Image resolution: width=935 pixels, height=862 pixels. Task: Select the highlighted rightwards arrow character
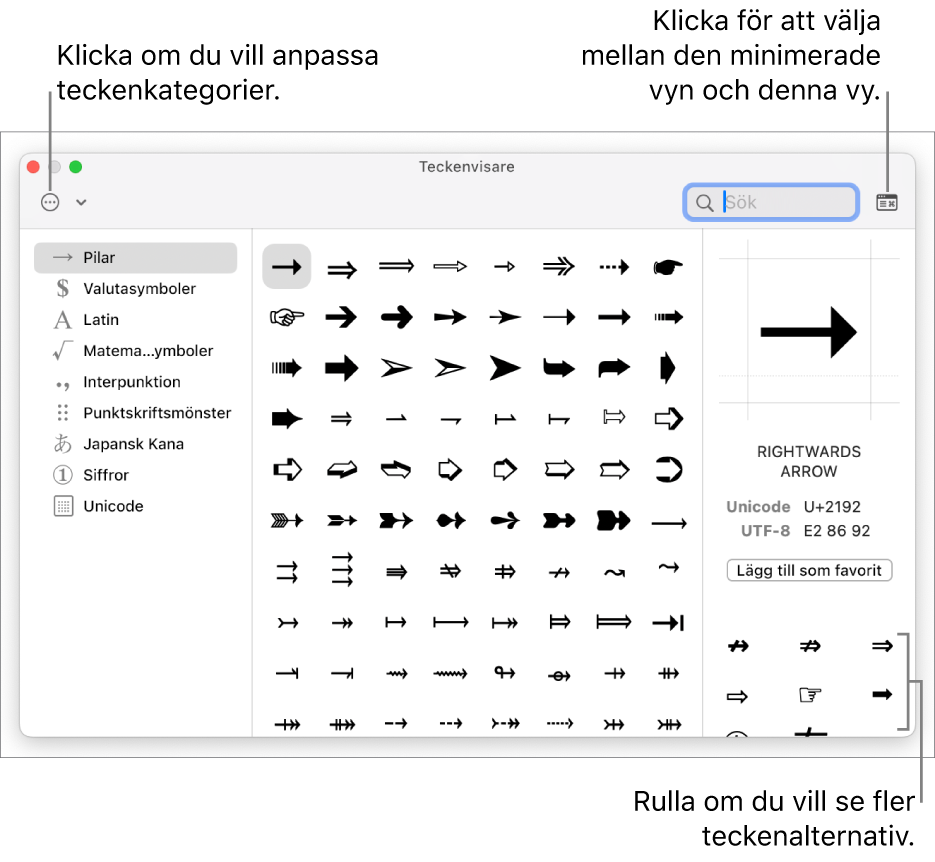287,266
